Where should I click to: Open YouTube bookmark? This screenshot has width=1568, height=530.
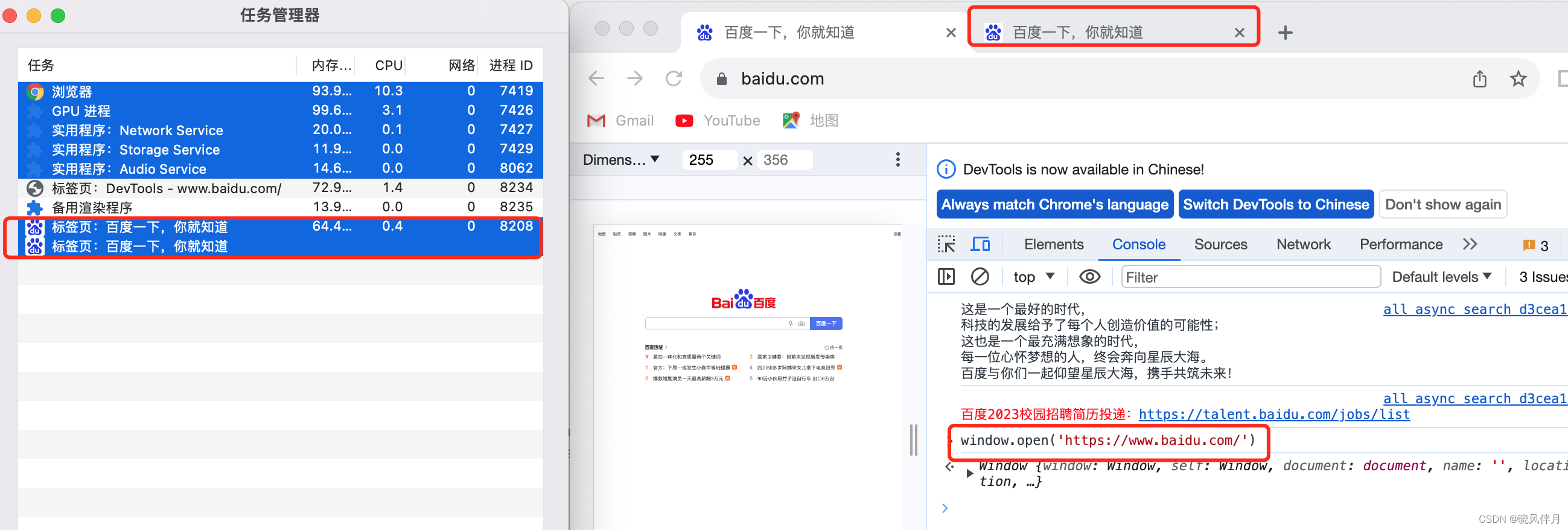tap(718, 121)
